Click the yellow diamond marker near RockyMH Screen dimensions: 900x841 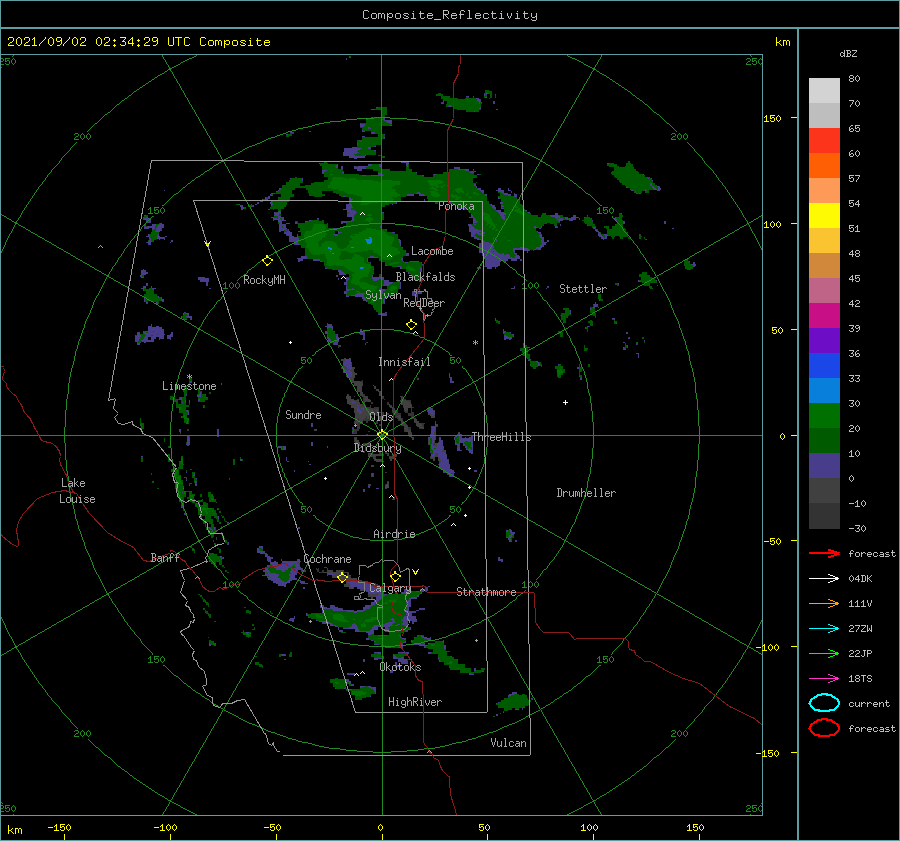pyautogui.click(x=267, y=261)
